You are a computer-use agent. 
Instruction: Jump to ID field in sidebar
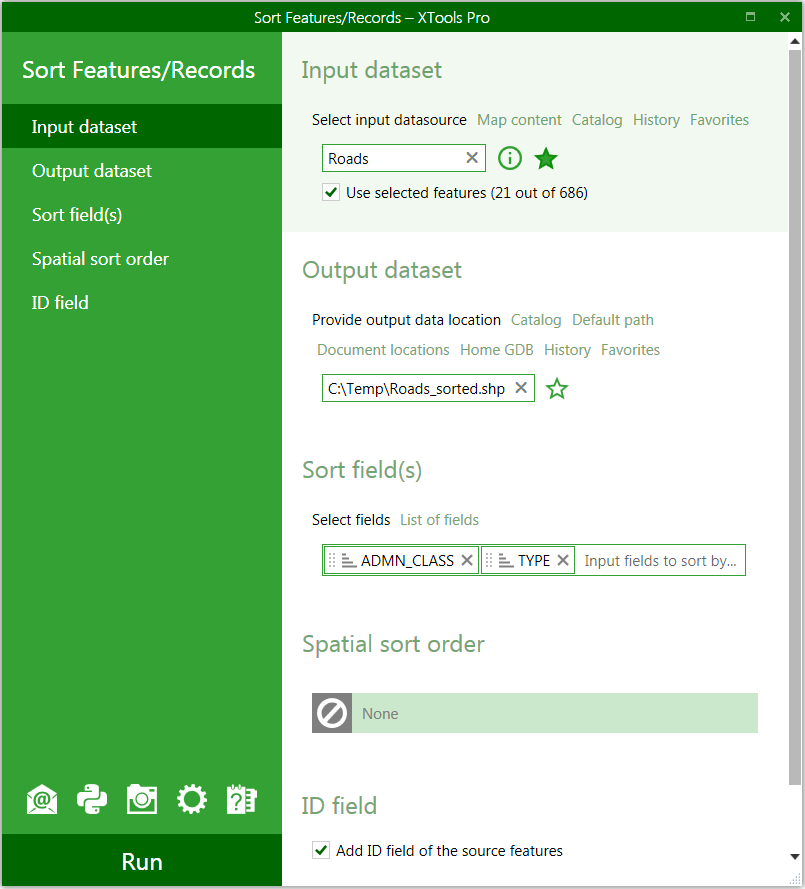[142, 303]
